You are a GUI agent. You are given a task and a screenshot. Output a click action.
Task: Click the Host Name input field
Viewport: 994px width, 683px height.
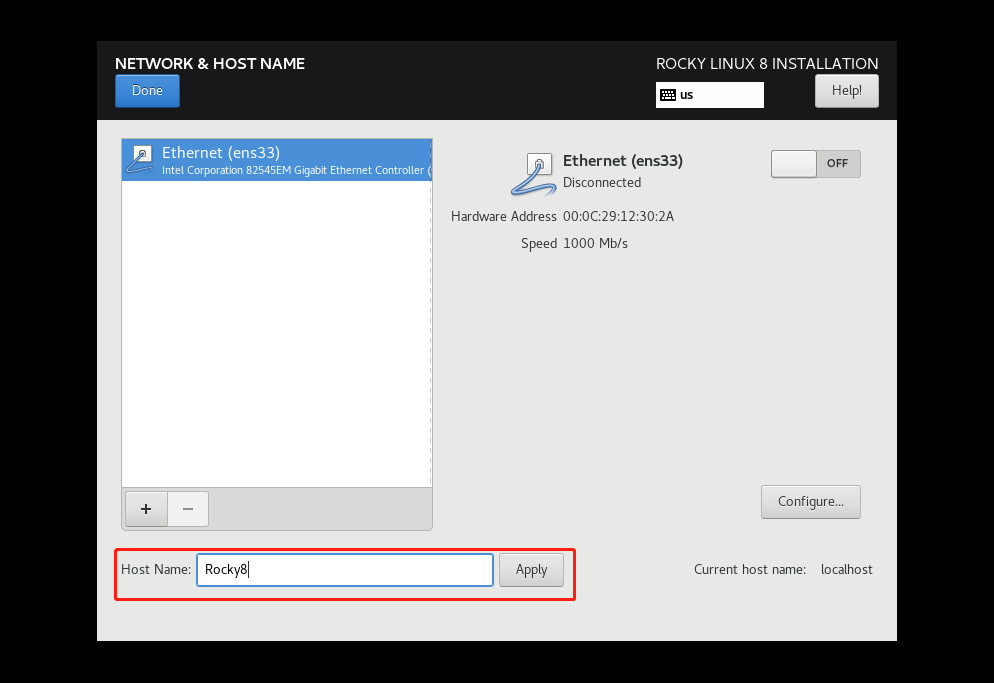345,569
